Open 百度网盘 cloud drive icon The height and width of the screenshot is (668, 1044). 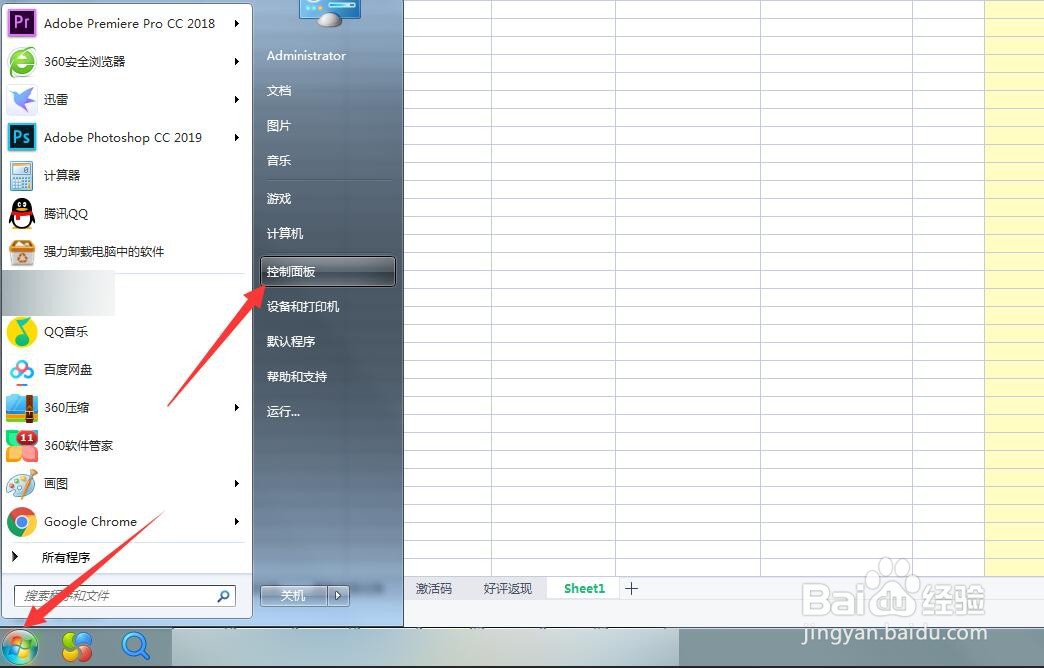[x=21, y=370]
